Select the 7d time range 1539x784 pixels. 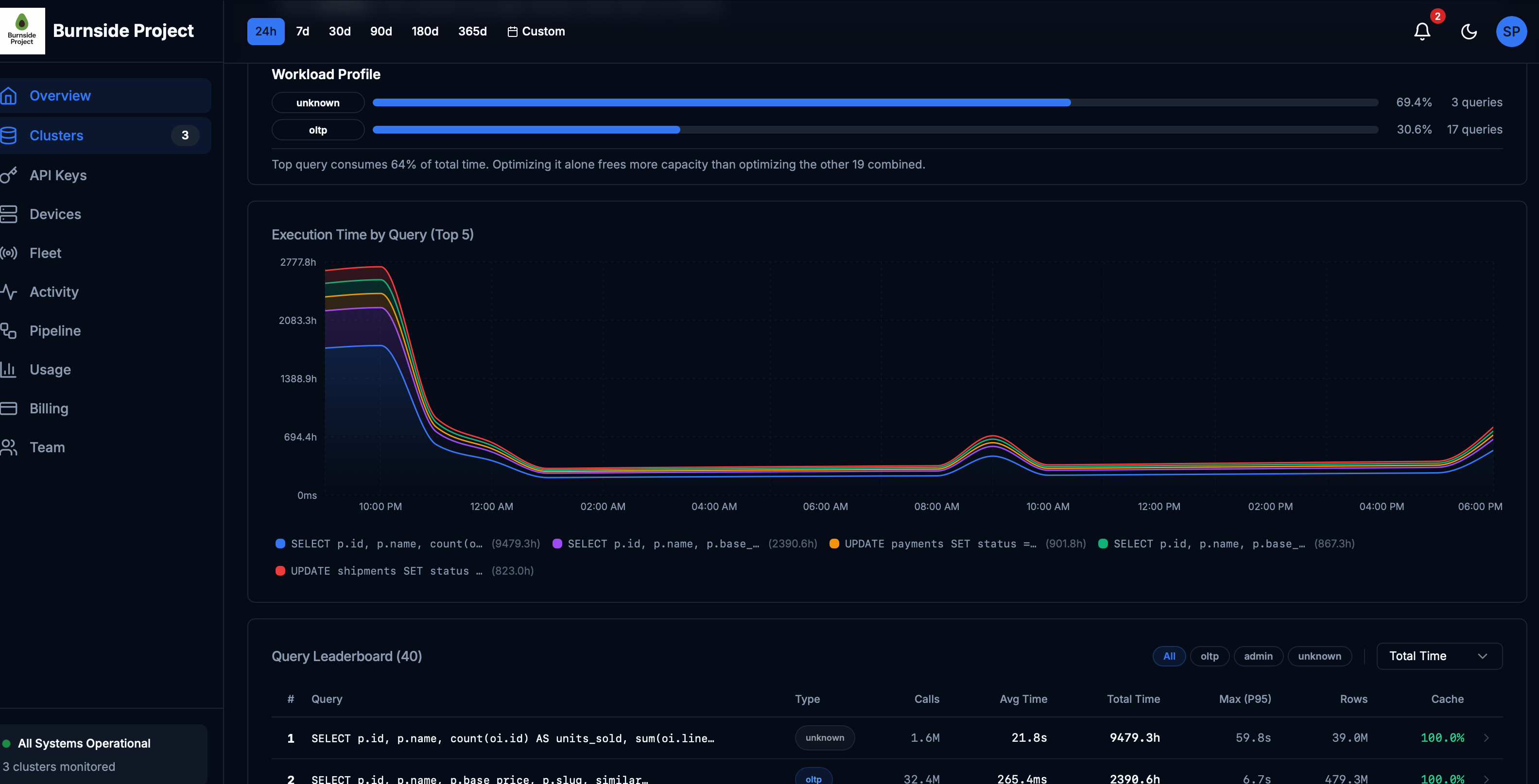click(302, 31)
